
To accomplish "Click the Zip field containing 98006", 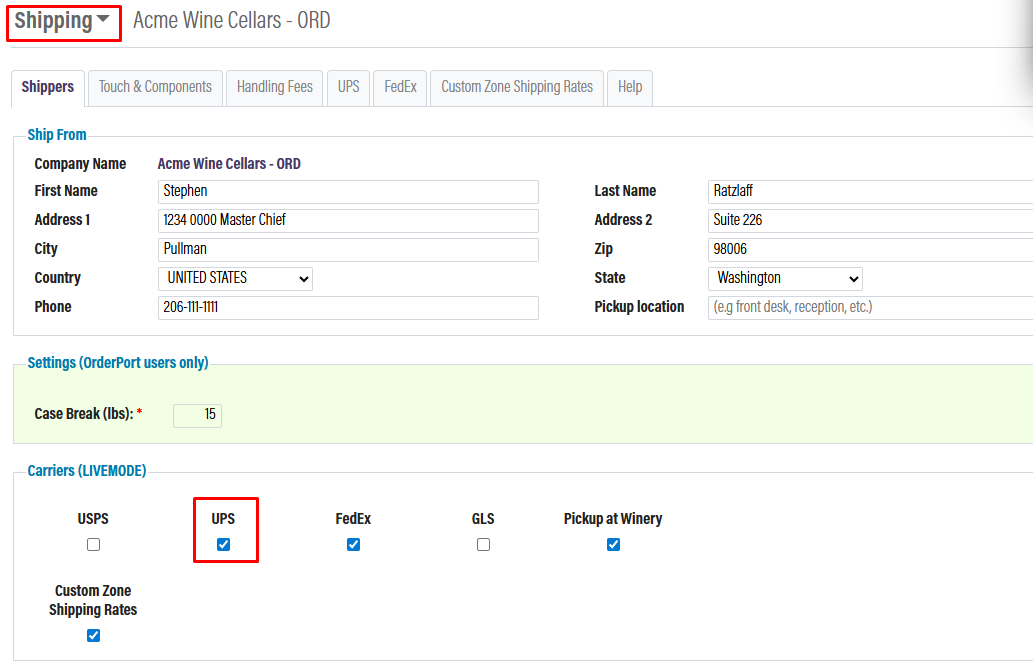I will [870, 250].
